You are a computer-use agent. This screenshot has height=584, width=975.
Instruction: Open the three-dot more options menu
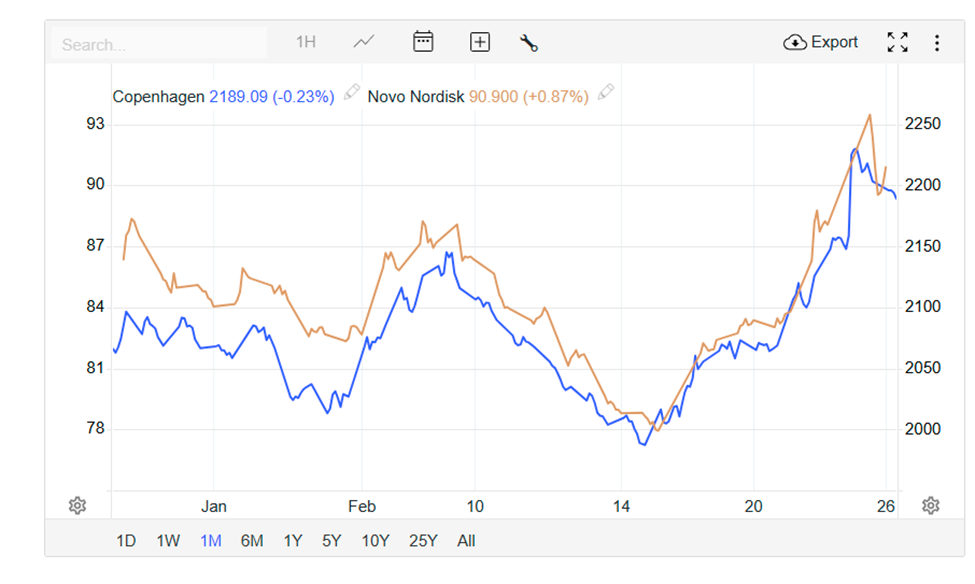(937, 42)
